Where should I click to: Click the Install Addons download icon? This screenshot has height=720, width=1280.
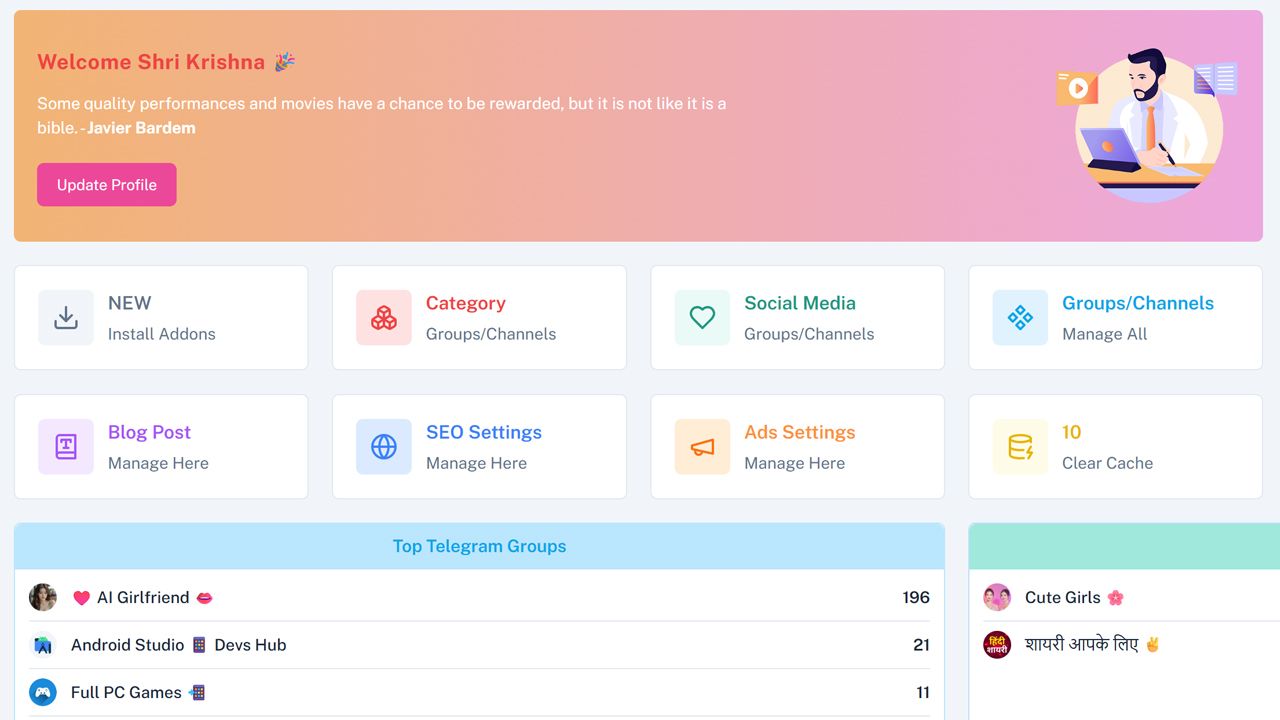click(66, 318)
